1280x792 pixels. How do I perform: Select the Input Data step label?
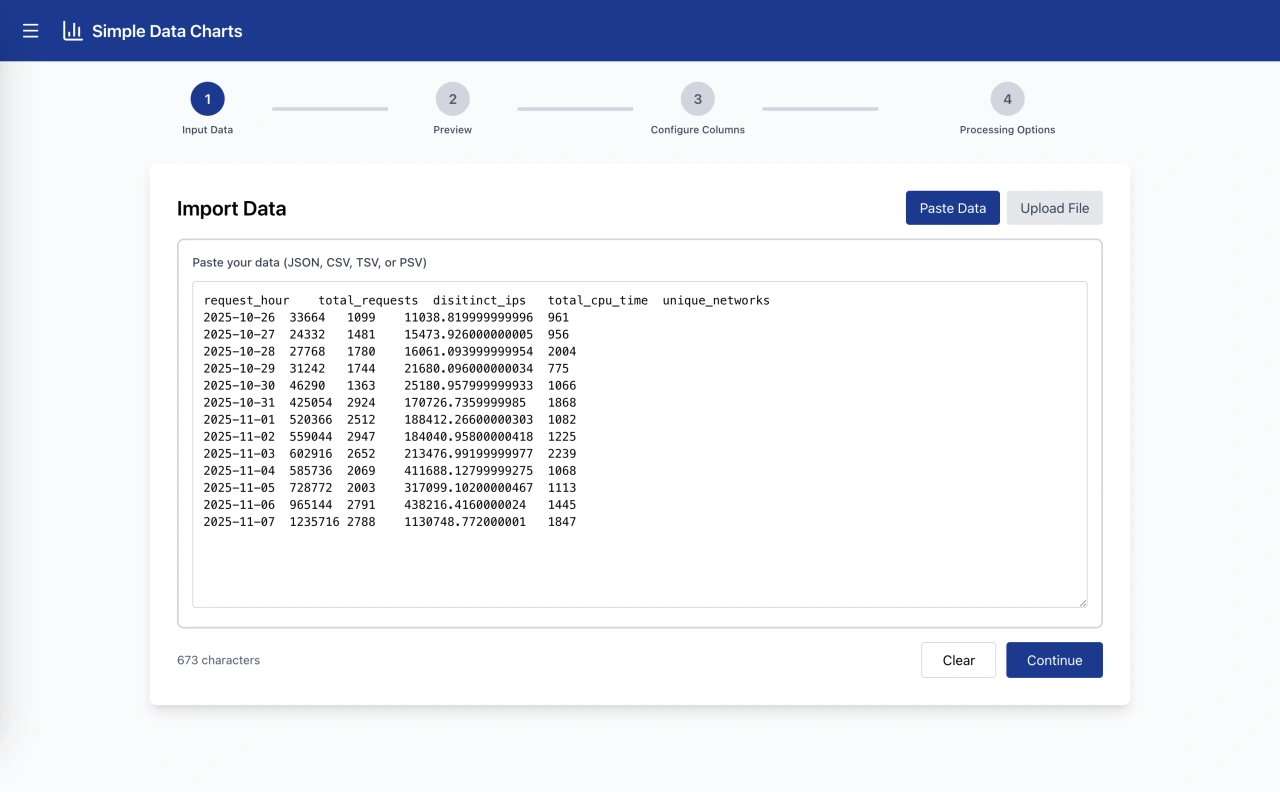[x=207, y=129]
